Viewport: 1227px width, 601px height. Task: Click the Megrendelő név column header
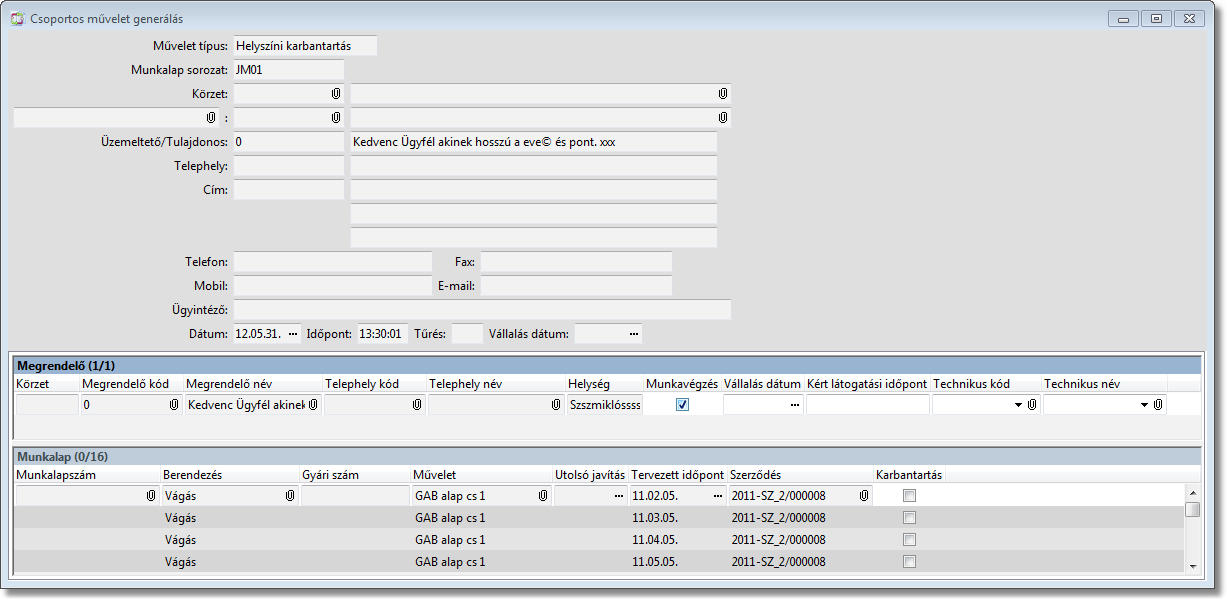click(x=253, y=384)
